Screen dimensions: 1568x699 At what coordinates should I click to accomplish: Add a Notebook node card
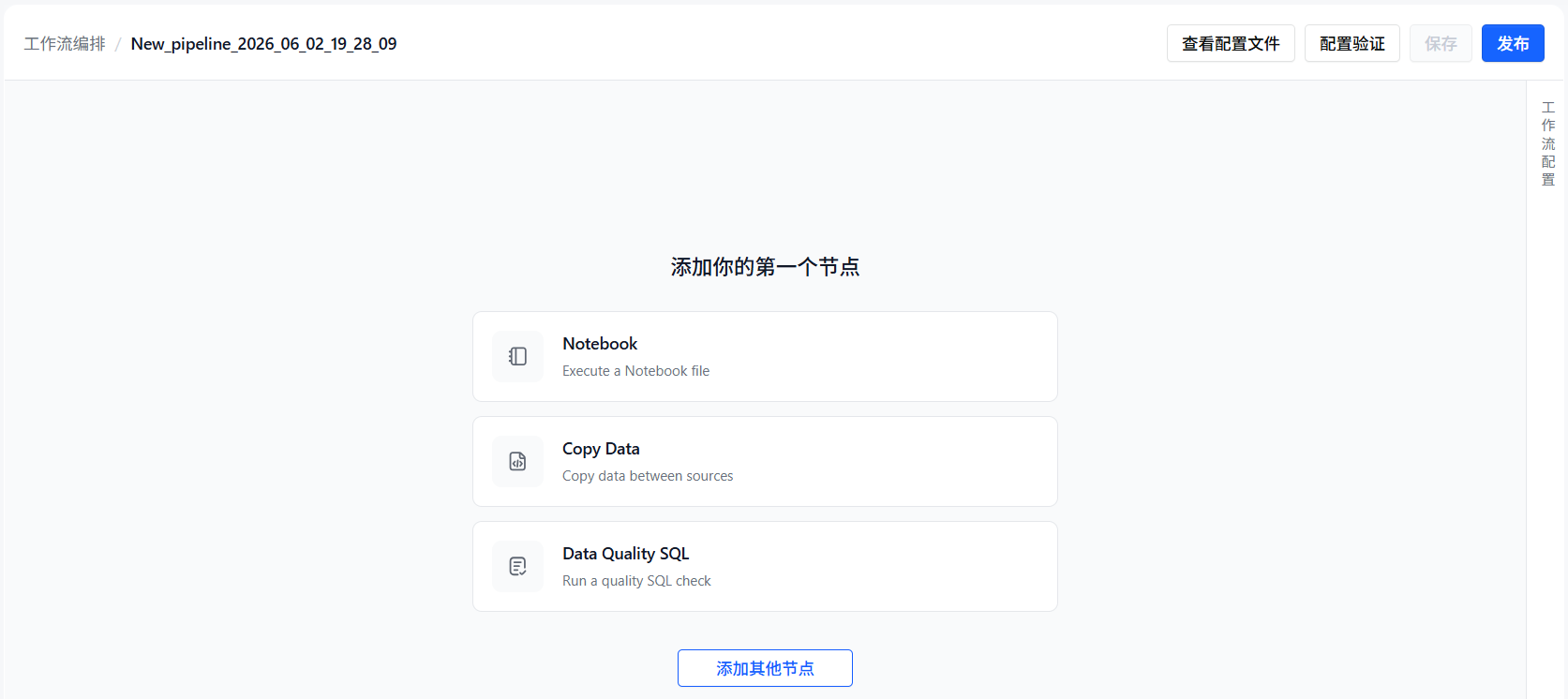coord(765,356)
